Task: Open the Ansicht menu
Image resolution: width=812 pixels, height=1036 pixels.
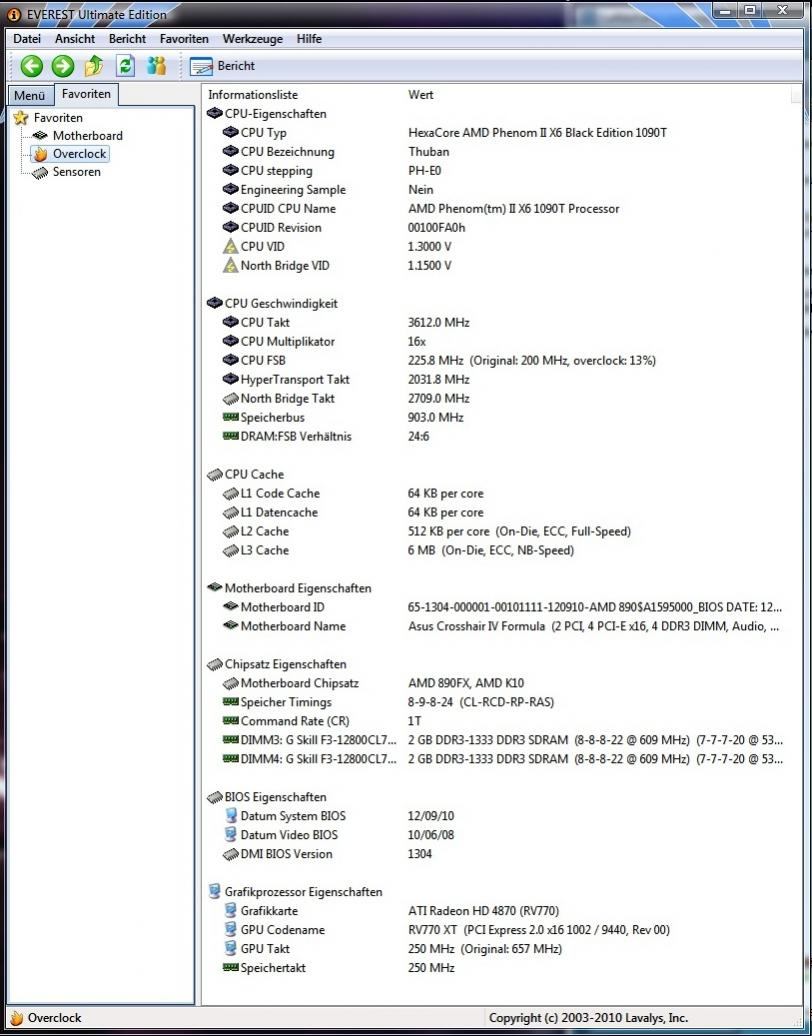Action: click(x=75, y=39)
